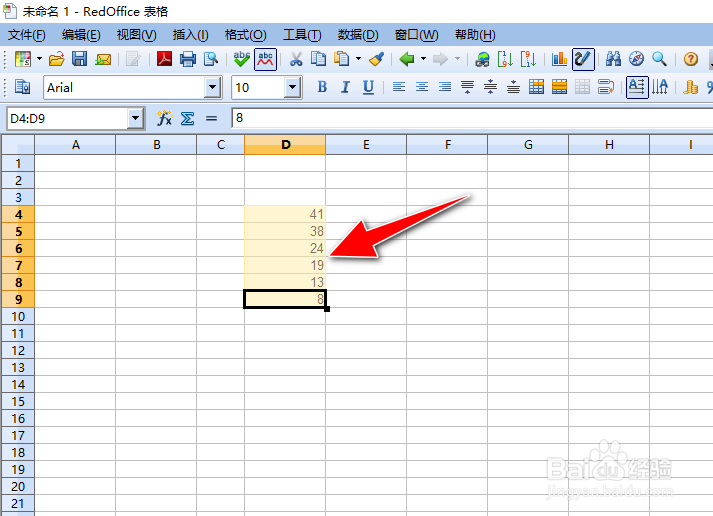The height and width of the screenshot is (516, 713).
Task: Click the cell containing 41
Action: 285,214
